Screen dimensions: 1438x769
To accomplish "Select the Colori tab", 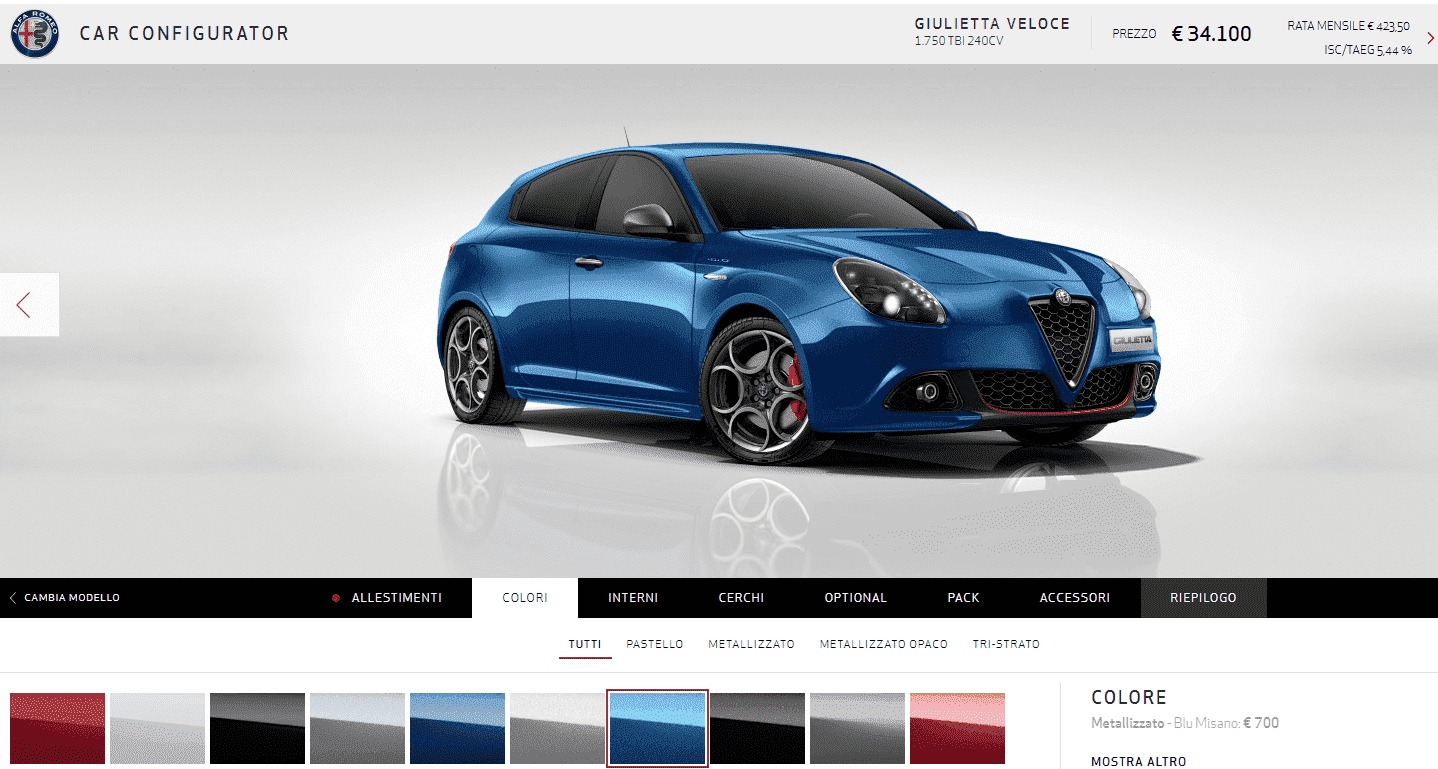I will pyautogui.click(x=525, y=598).
